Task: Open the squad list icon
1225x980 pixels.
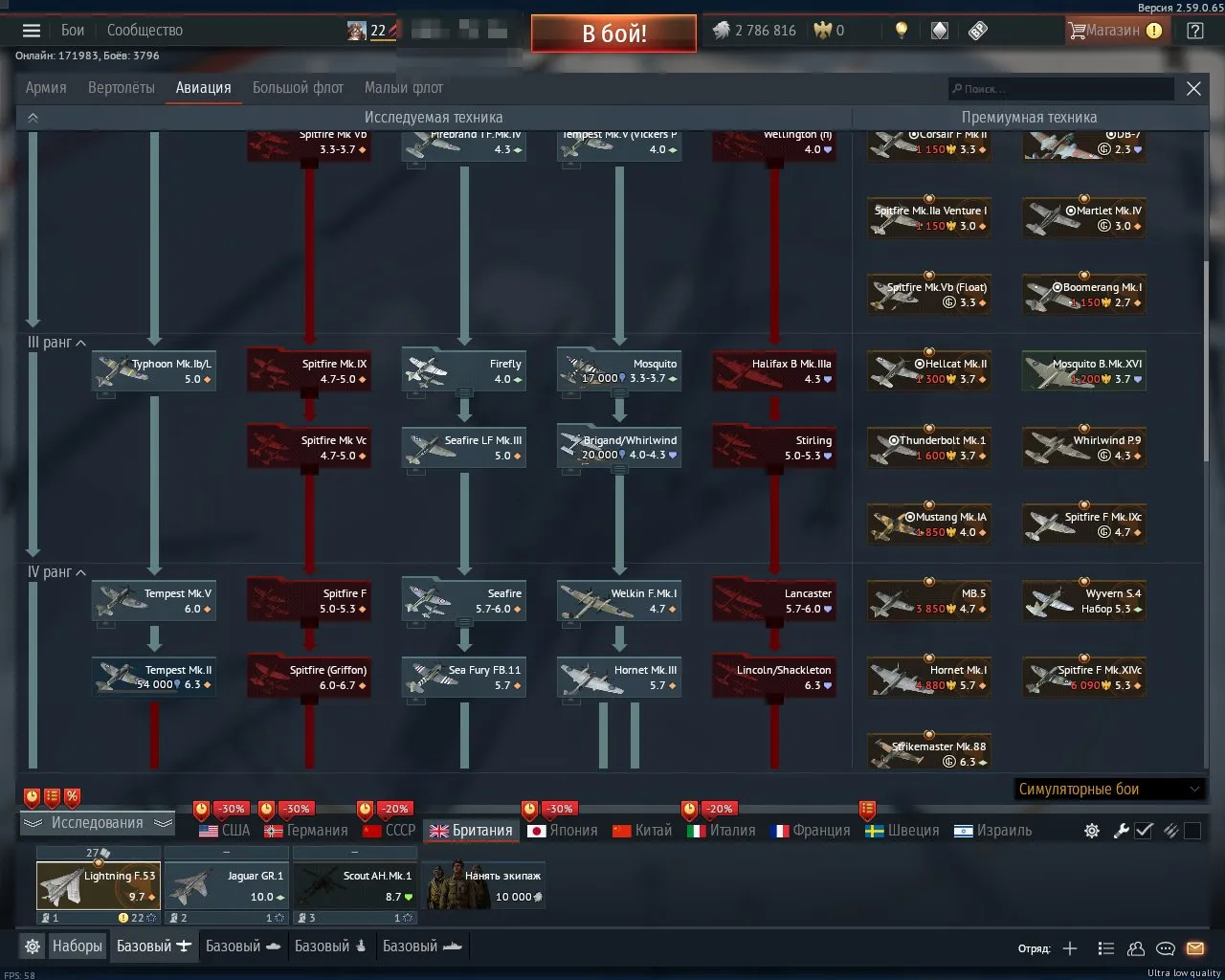Action: (x=1106, y=948)
